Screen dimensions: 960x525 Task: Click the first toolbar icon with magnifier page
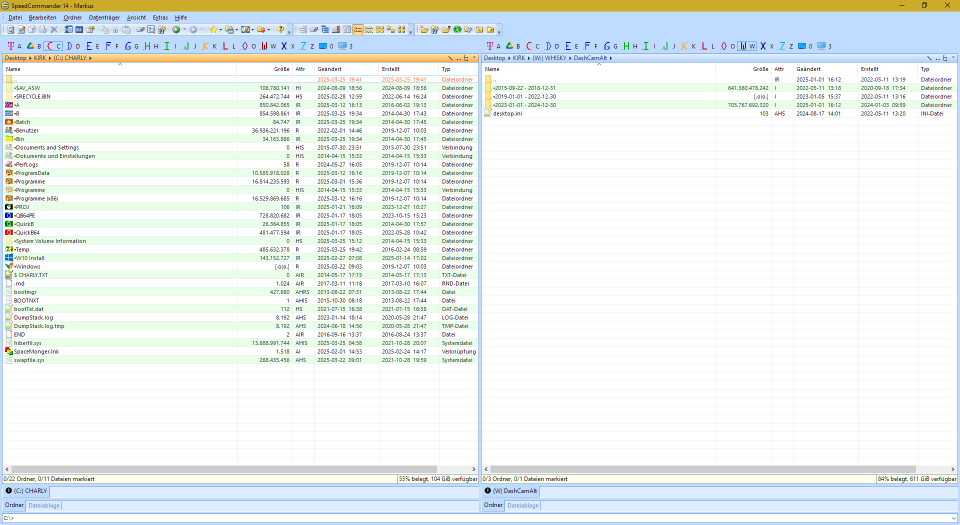click(10, 29)
